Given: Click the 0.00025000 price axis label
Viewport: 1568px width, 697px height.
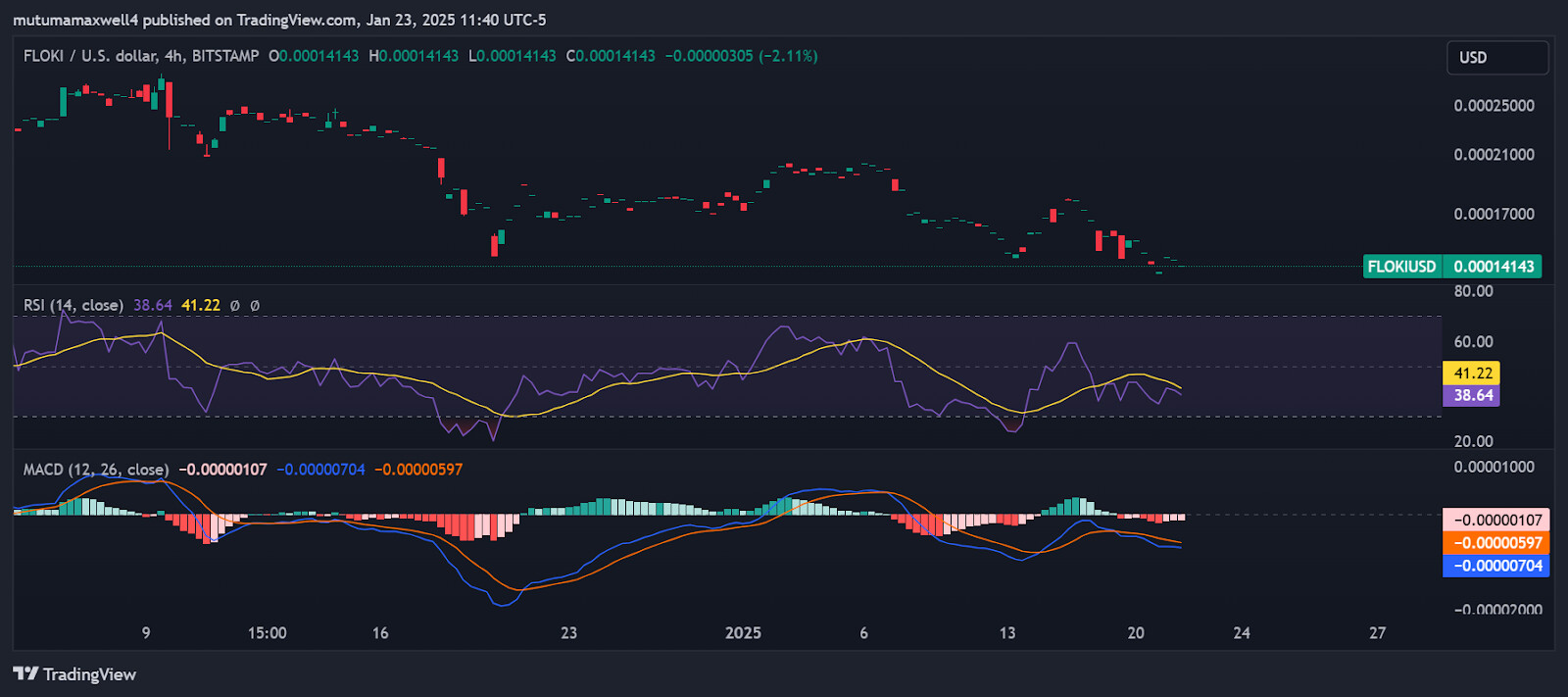Looking at the screenshot, I should (x=1494, y=106).
